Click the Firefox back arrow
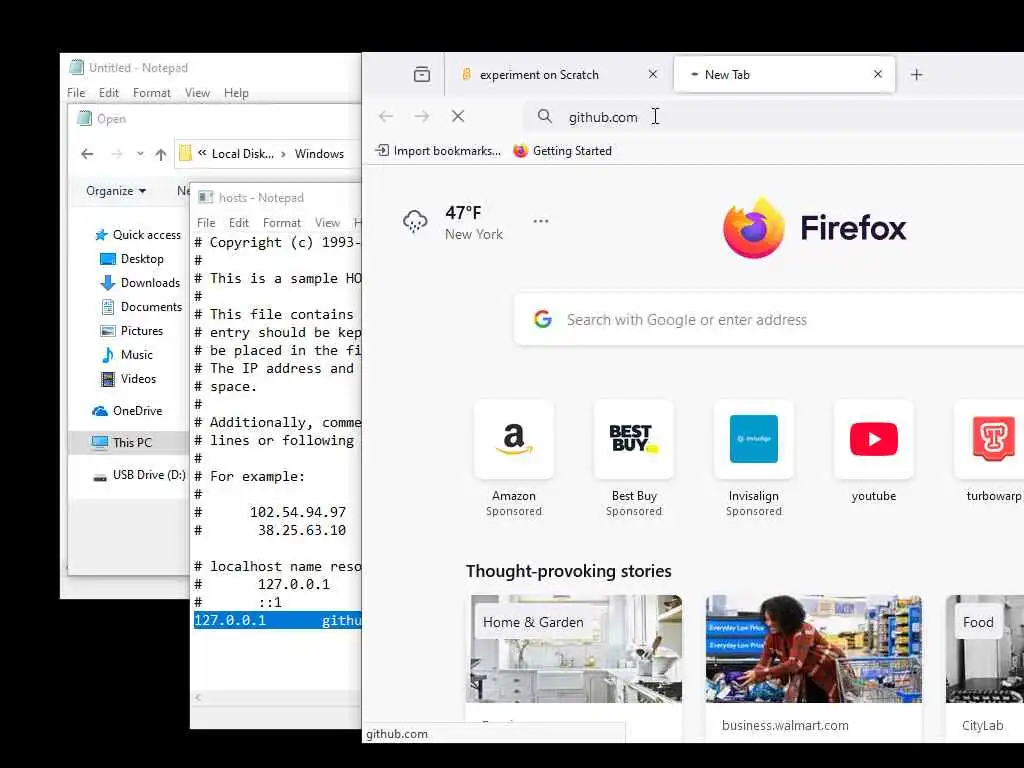Viewport: 1024px width, 768px height. 386,116
